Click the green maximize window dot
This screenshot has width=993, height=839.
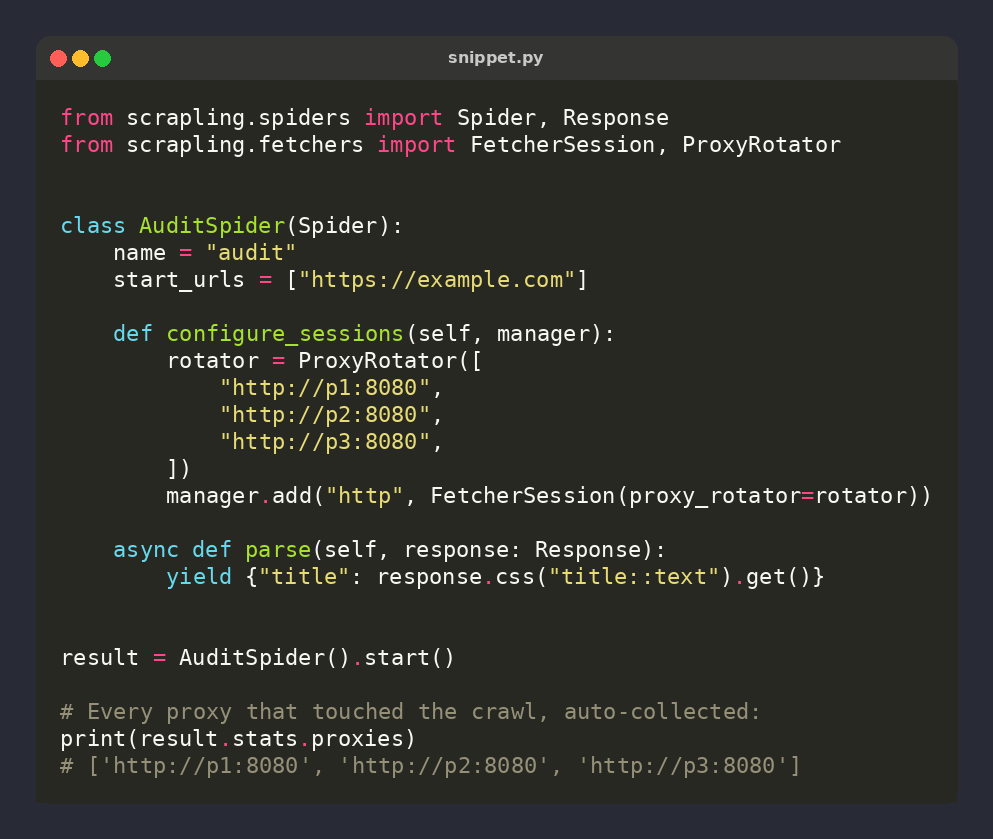pyautogui.click(x=103, y=59)
